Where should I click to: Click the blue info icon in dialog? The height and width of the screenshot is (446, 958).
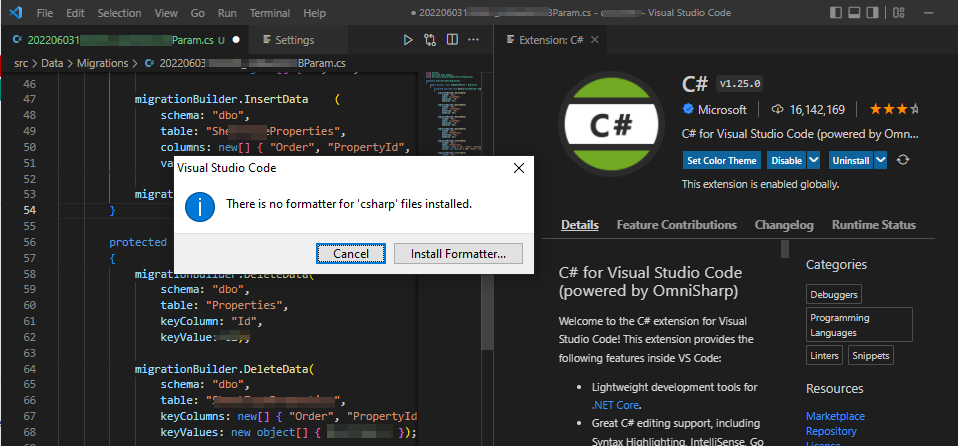click(x=199, y=206)
